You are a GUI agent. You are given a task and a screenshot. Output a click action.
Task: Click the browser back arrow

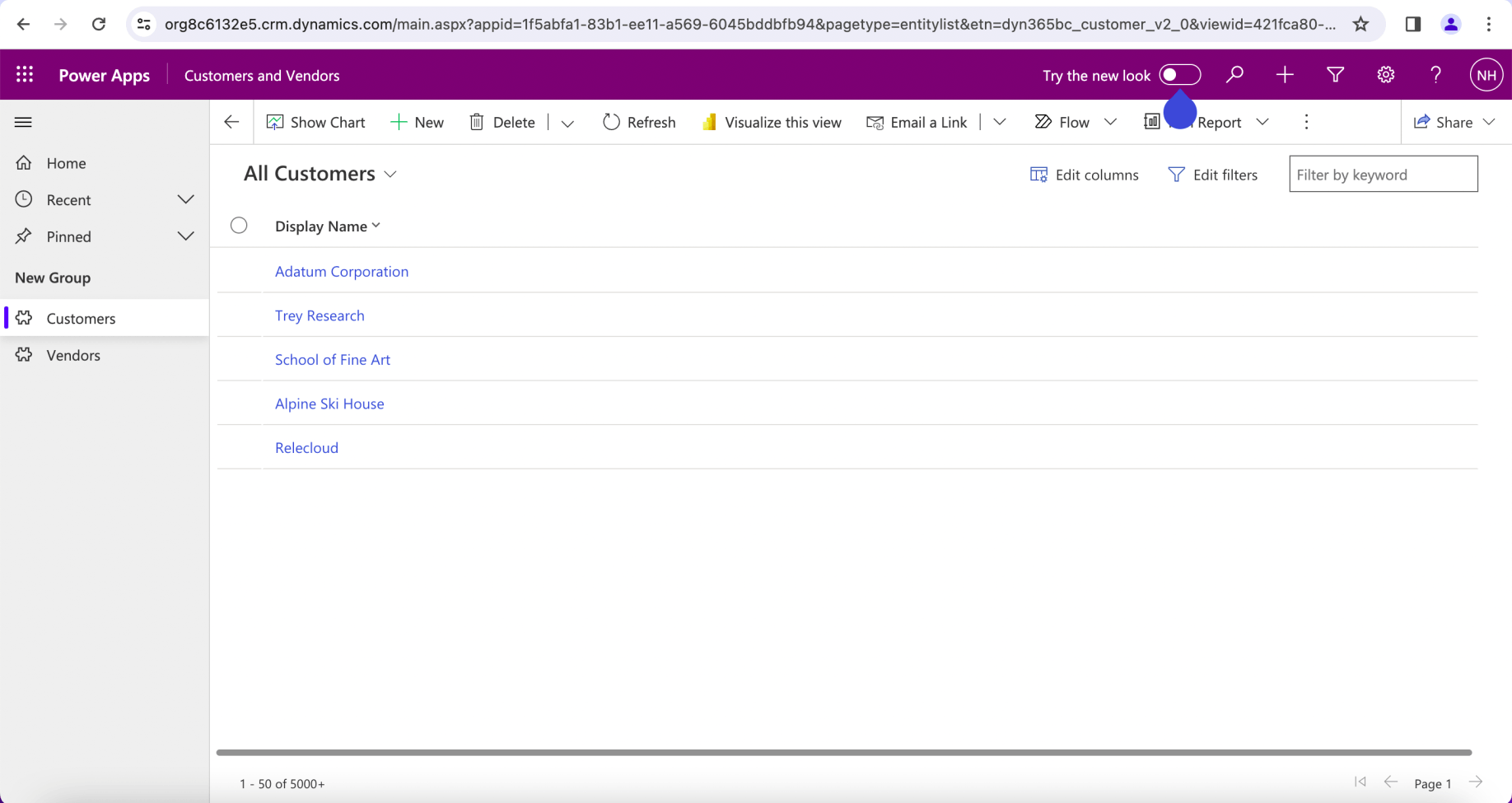tap(23, 24)
